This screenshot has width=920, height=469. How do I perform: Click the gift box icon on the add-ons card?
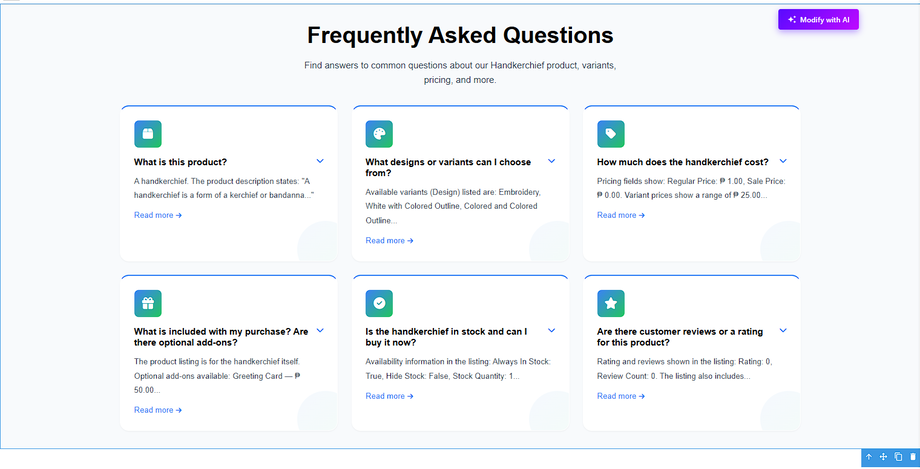coord(148,303)
